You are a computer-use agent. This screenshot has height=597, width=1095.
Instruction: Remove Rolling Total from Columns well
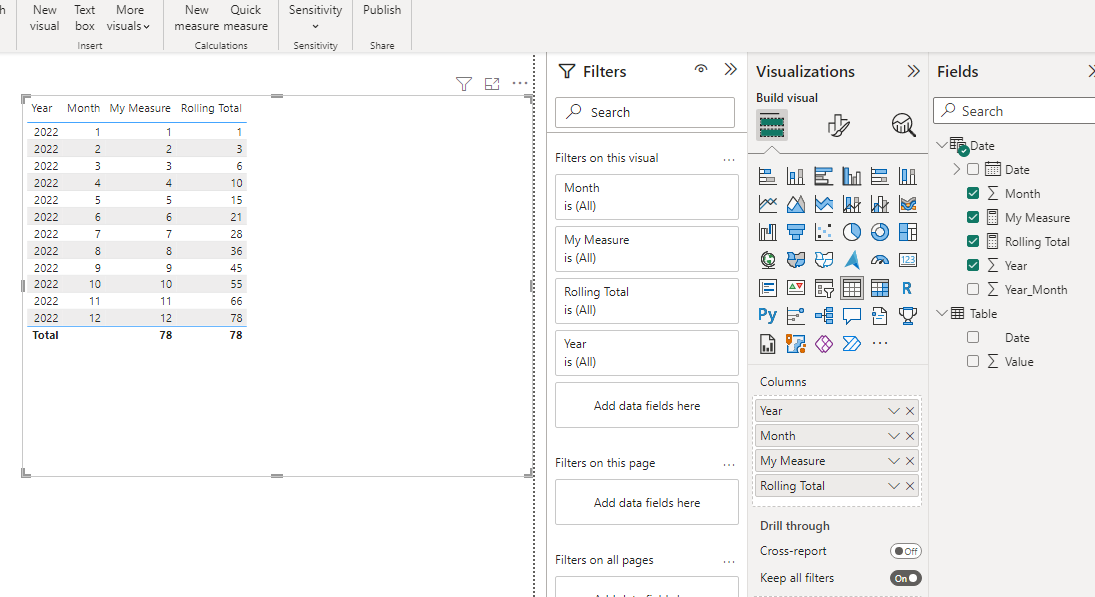910,486
